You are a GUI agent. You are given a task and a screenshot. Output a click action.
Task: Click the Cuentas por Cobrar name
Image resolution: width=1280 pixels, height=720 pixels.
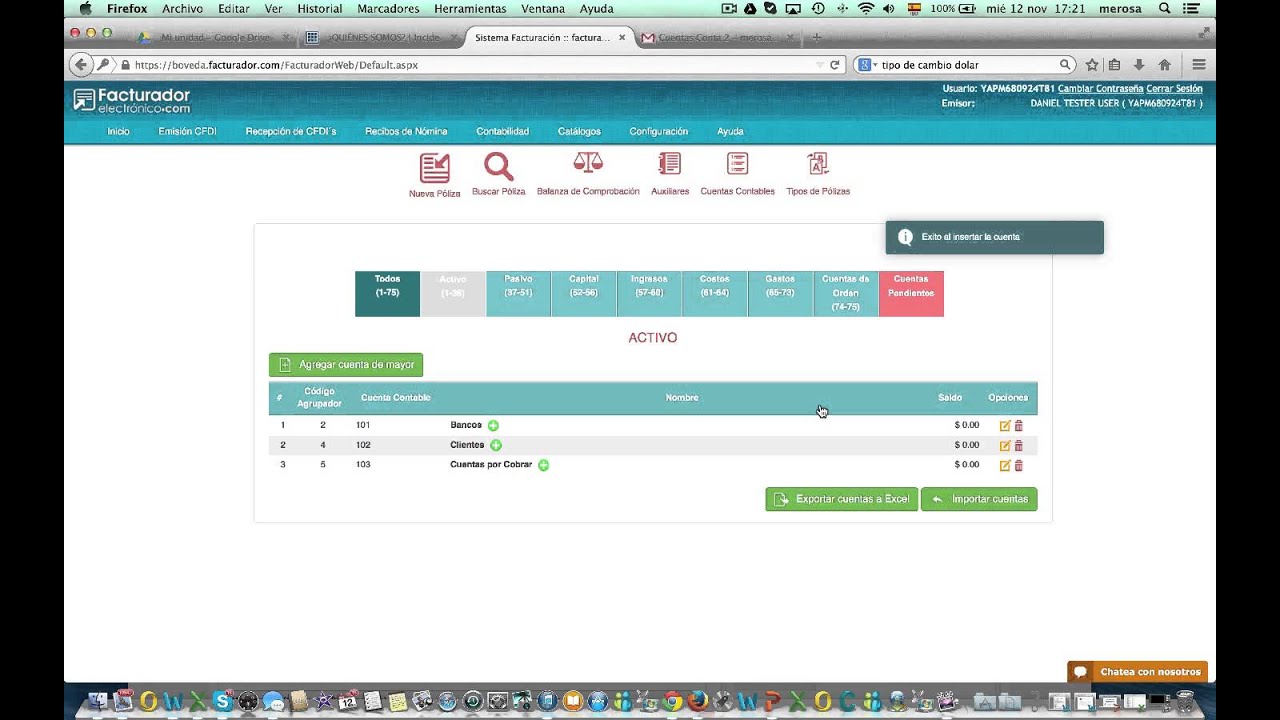coord(491,465)
